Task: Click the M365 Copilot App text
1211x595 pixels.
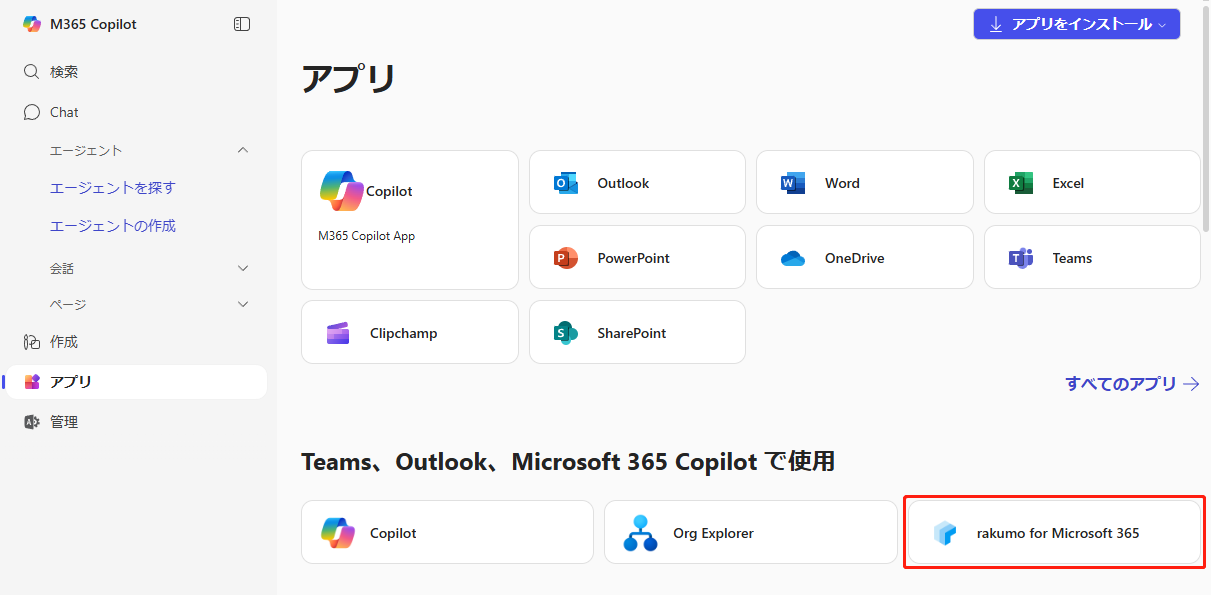Action: (x=366, y=236)
